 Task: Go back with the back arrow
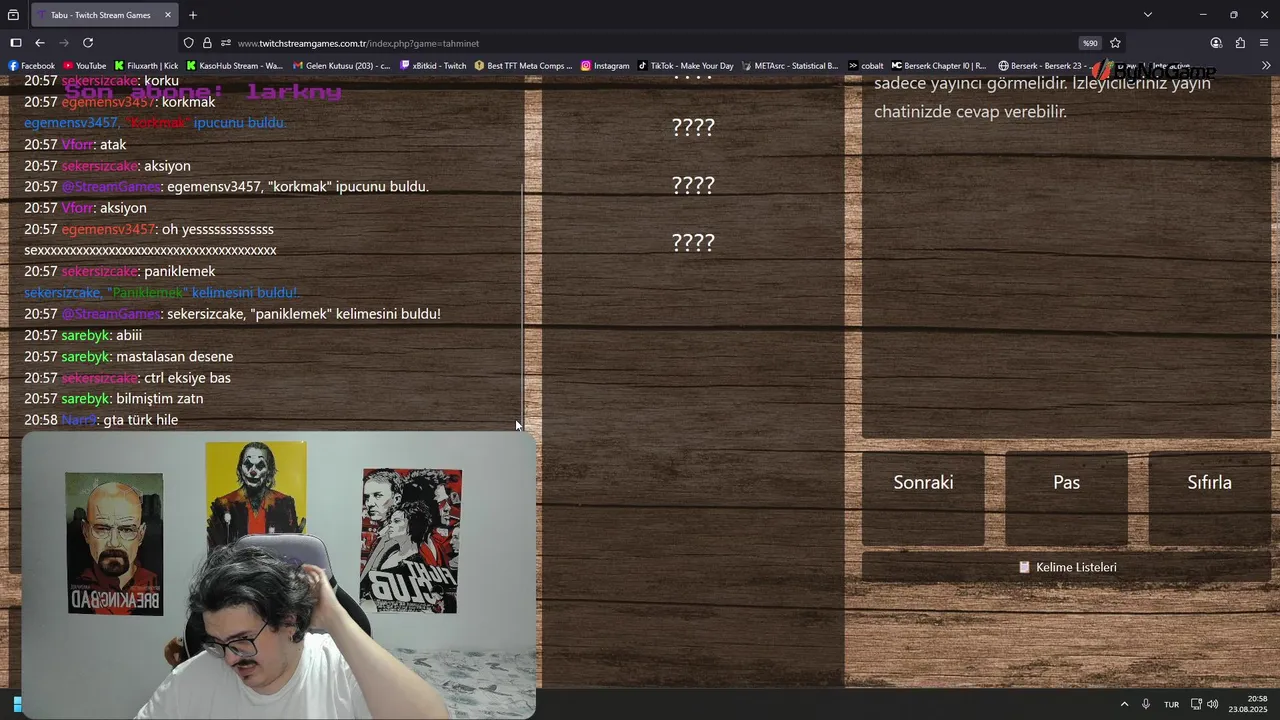[x=40, y=43]
